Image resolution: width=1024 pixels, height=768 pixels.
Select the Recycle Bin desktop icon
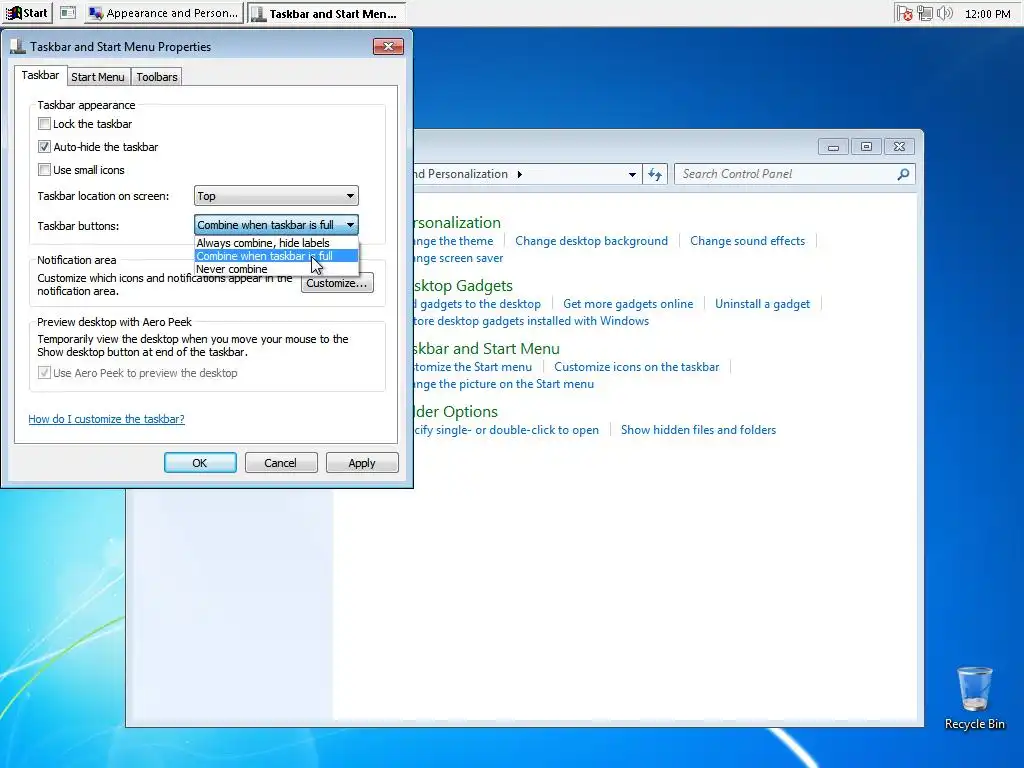(974, 697)
